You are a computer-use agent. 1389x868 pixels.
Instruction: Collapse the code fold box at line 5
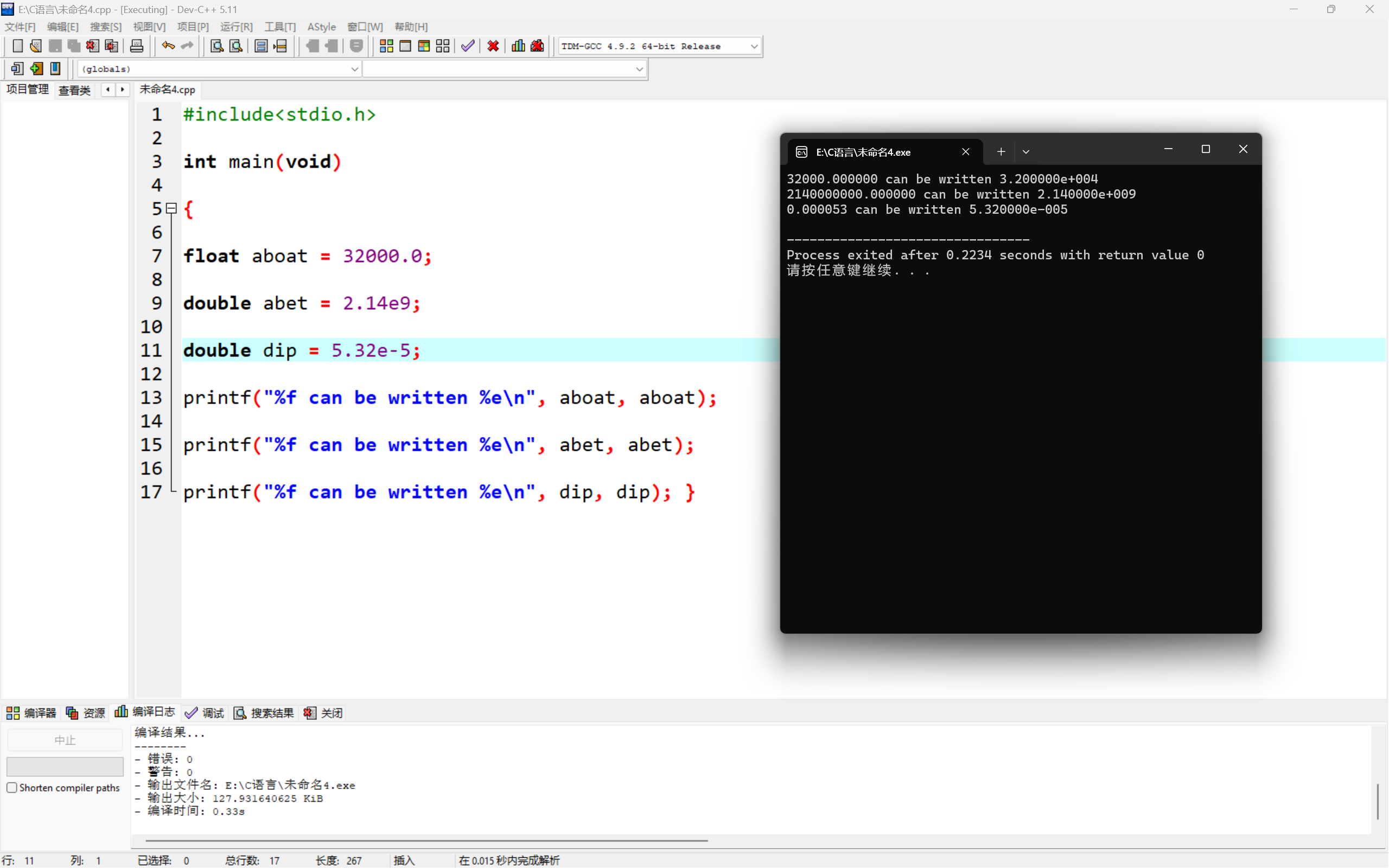171,208
